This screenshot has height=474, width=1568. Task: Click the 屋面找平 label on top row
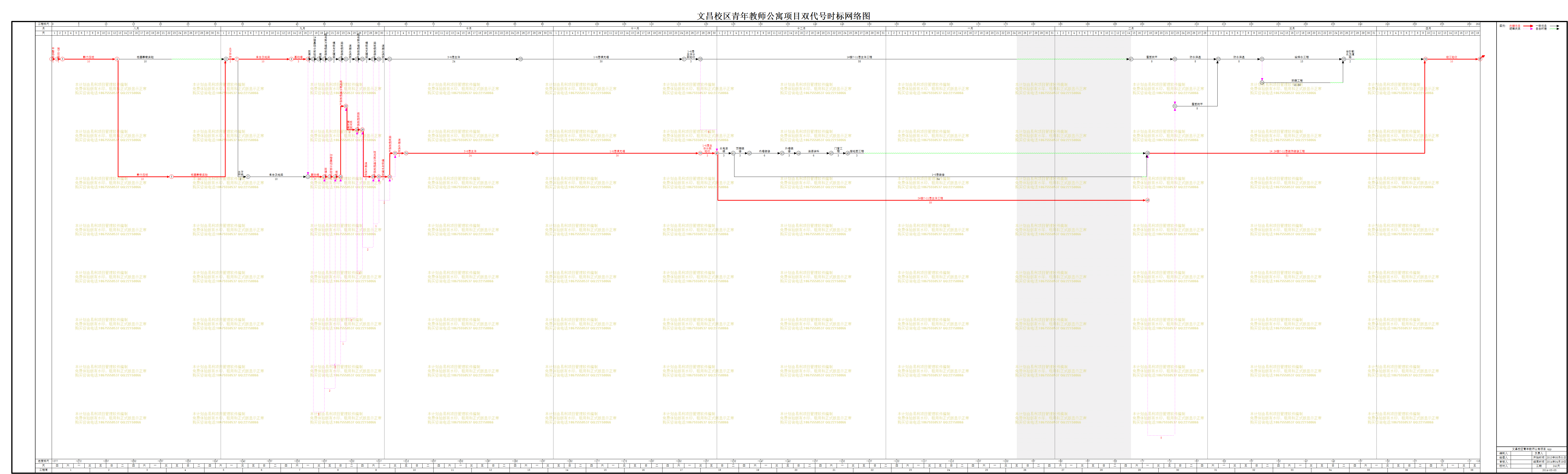1152,57
